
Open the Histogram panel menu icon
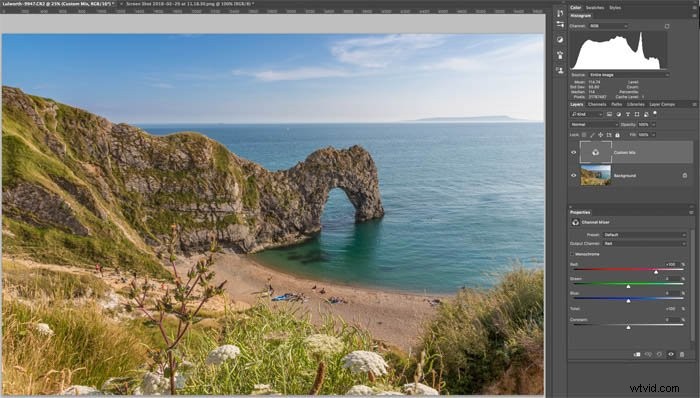tap(694, 16)
